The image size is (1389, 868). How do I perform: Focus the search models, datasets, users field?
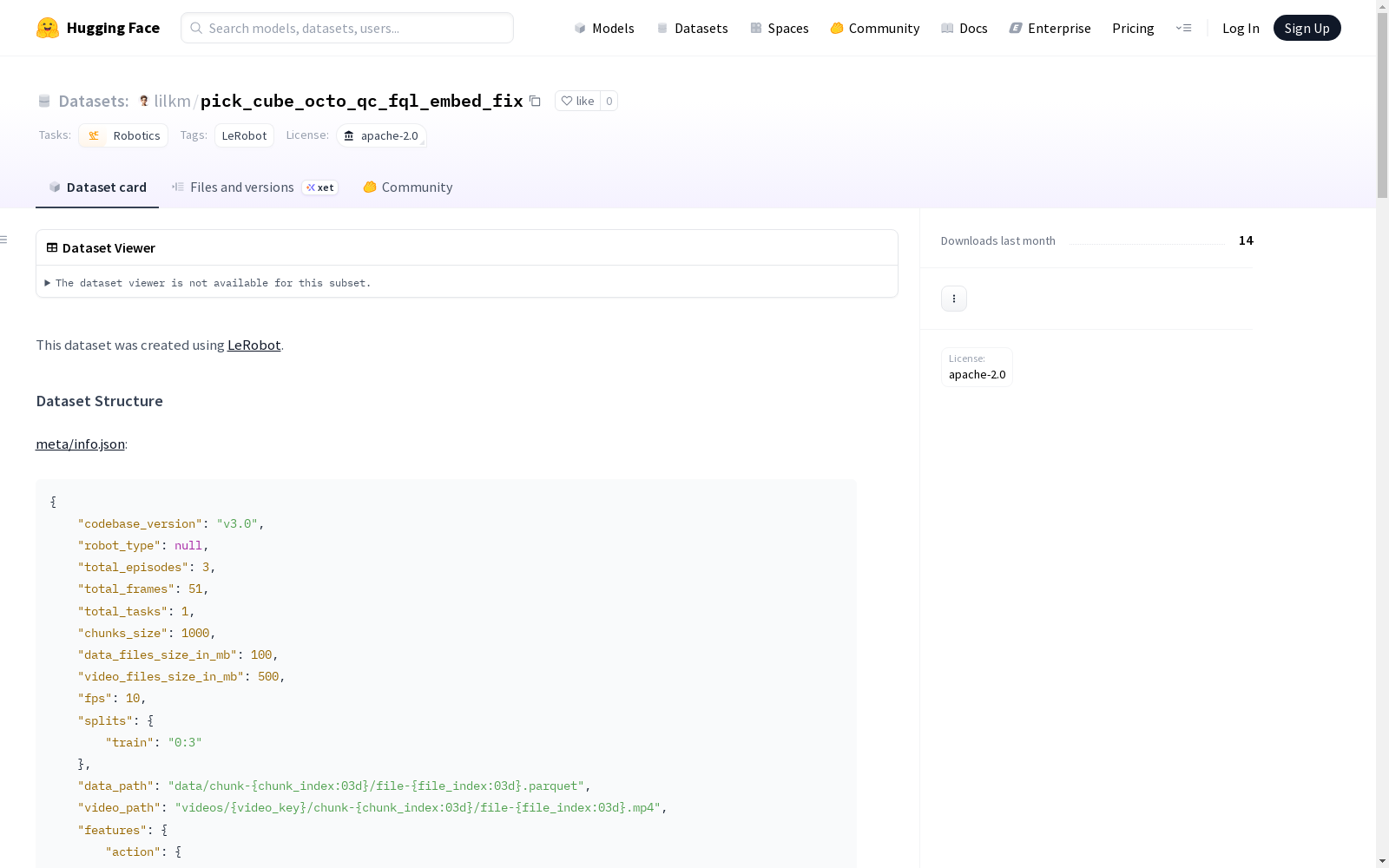point(347,28)
